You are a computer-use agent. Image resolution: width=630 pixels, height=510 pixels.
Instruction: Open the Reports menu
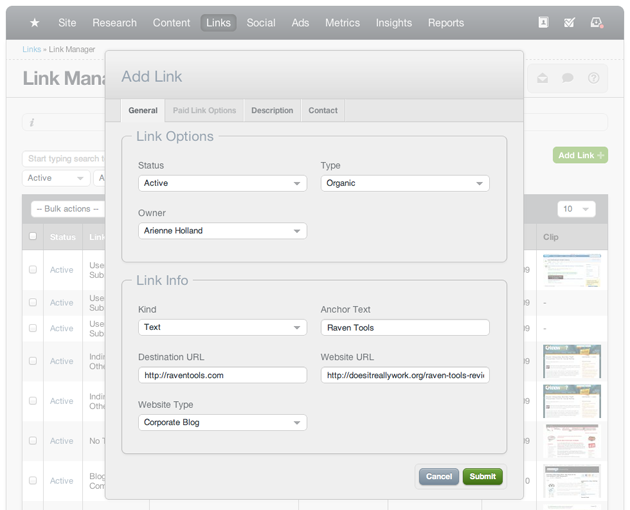[x=446, y=23]
